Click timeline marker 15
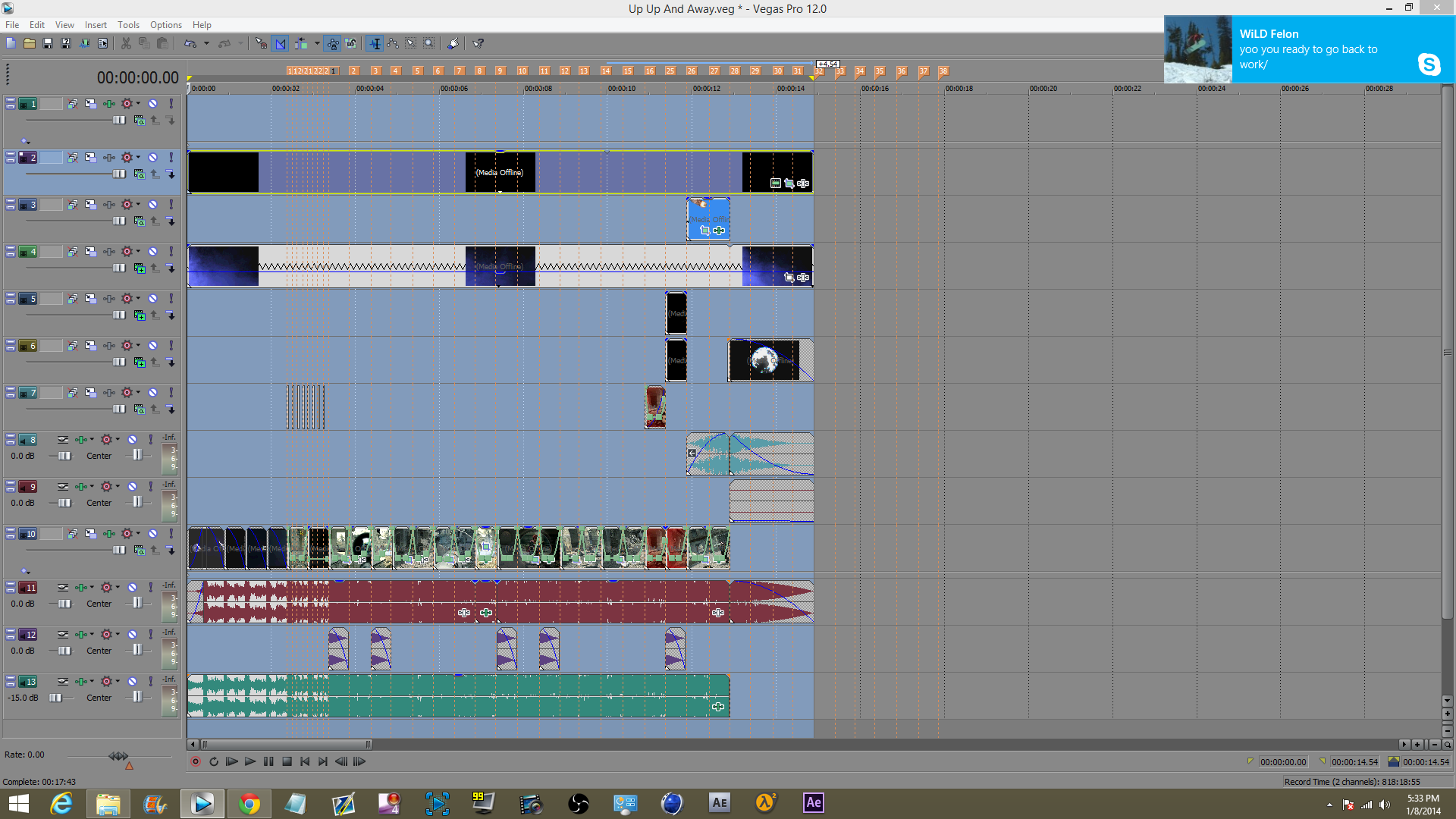This screenshot has height=819, width=1456. click(x=627, y=71)
